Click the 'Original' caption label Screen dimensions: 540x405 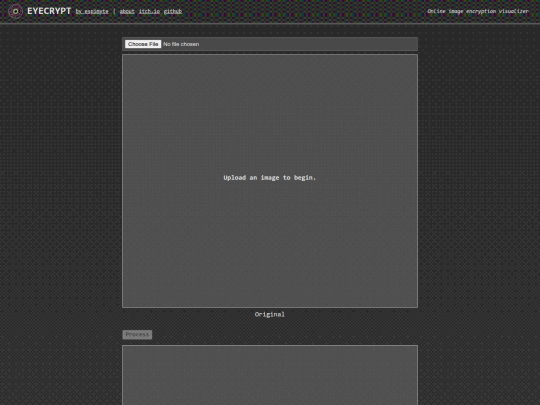tap(270, 314)
